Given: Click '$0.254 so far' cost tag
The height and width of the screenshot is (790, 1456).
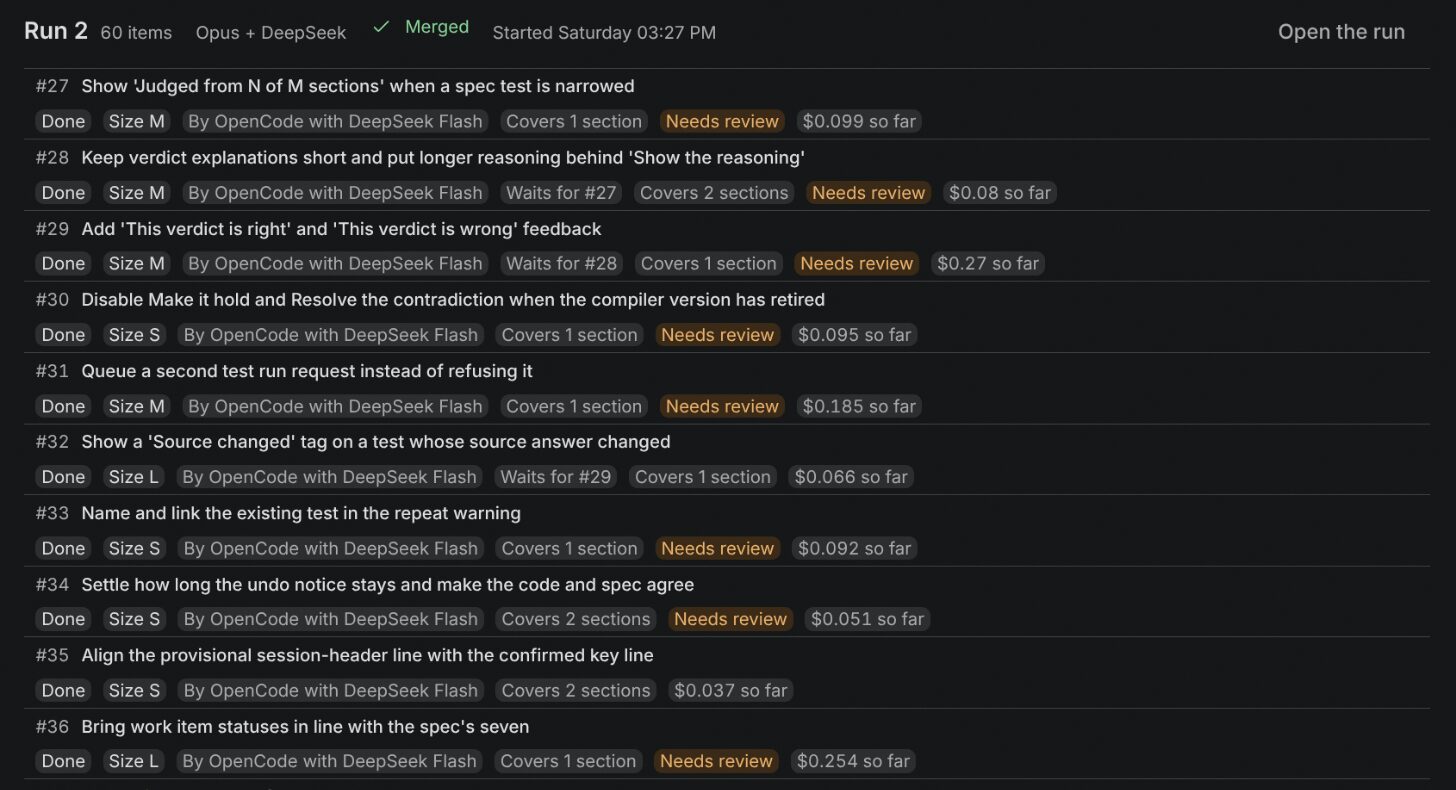Looking at the screenshot, I should point(853,761).
